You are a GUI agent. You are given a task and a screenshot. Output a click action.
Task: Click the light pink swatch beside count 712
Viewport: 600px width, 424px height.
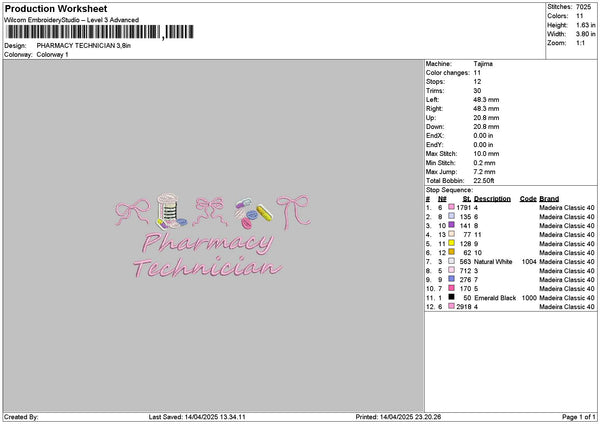pyautogui.click(x=452, y=270)
